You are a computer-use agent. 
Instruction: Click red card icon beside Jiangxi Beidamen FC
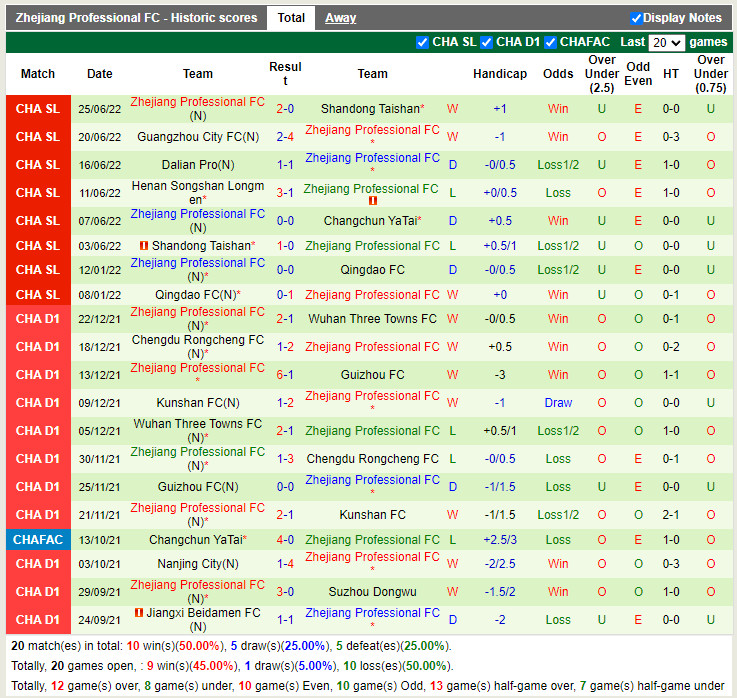138,612
